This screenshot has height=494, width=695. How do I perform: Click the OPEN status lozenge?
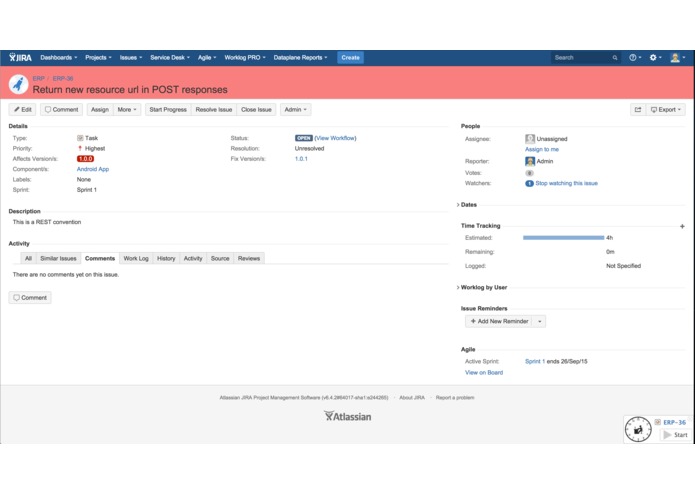(304, 138)
